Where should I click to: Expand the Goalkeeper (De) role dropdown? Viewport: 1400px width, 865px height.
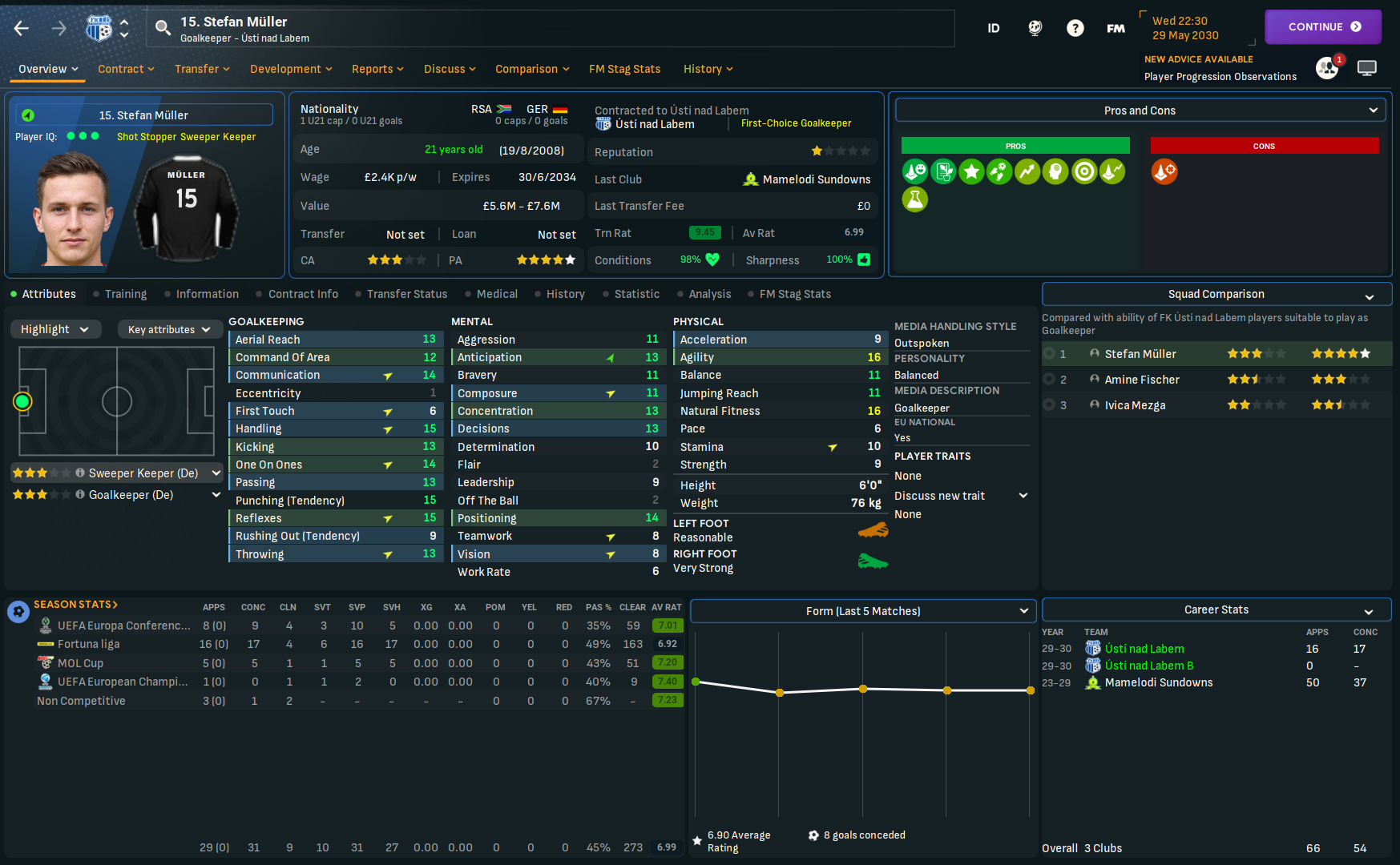216,495
